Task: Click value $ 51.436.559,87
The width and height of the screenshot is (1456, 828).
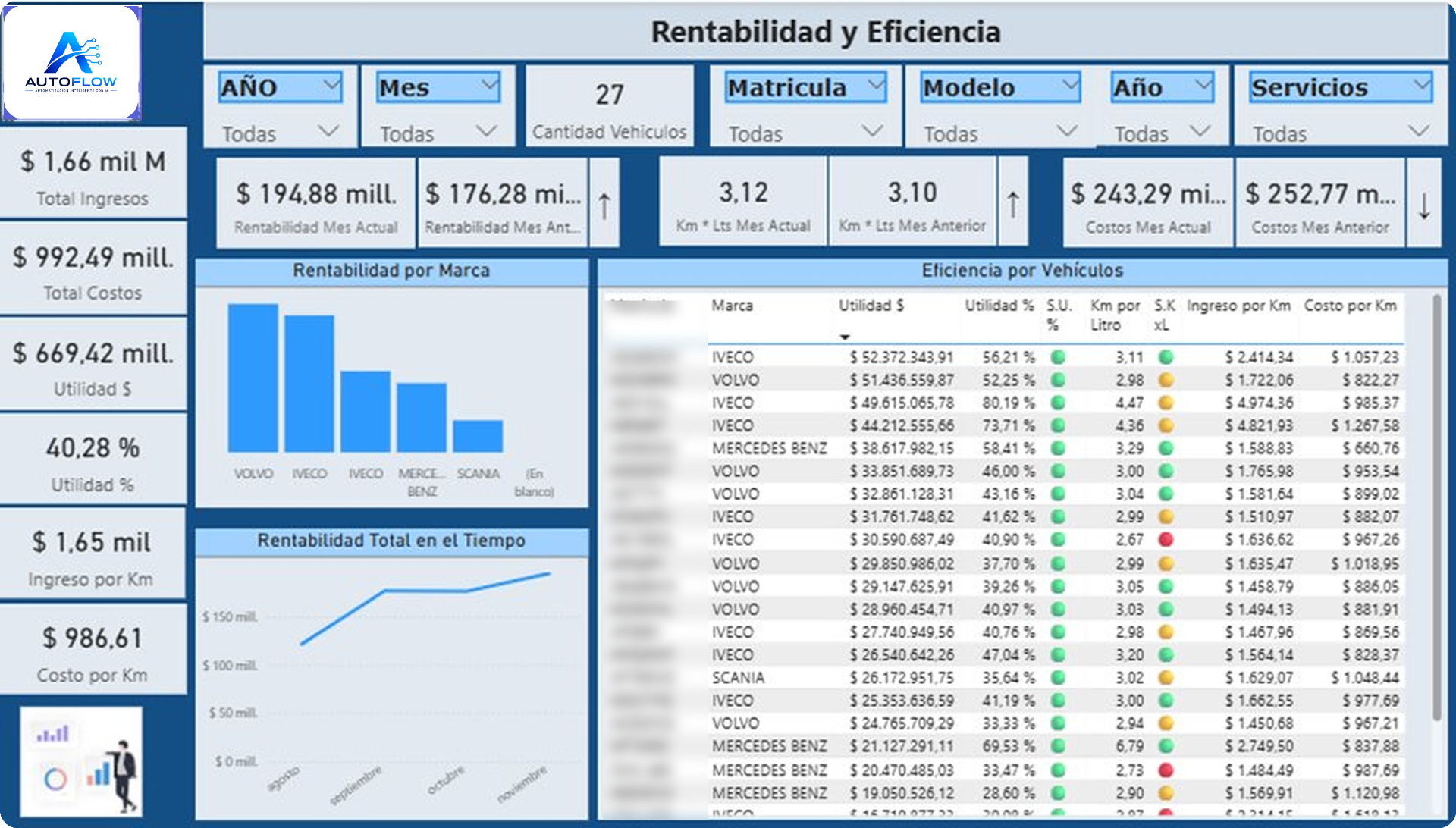Action: [901, 380]
